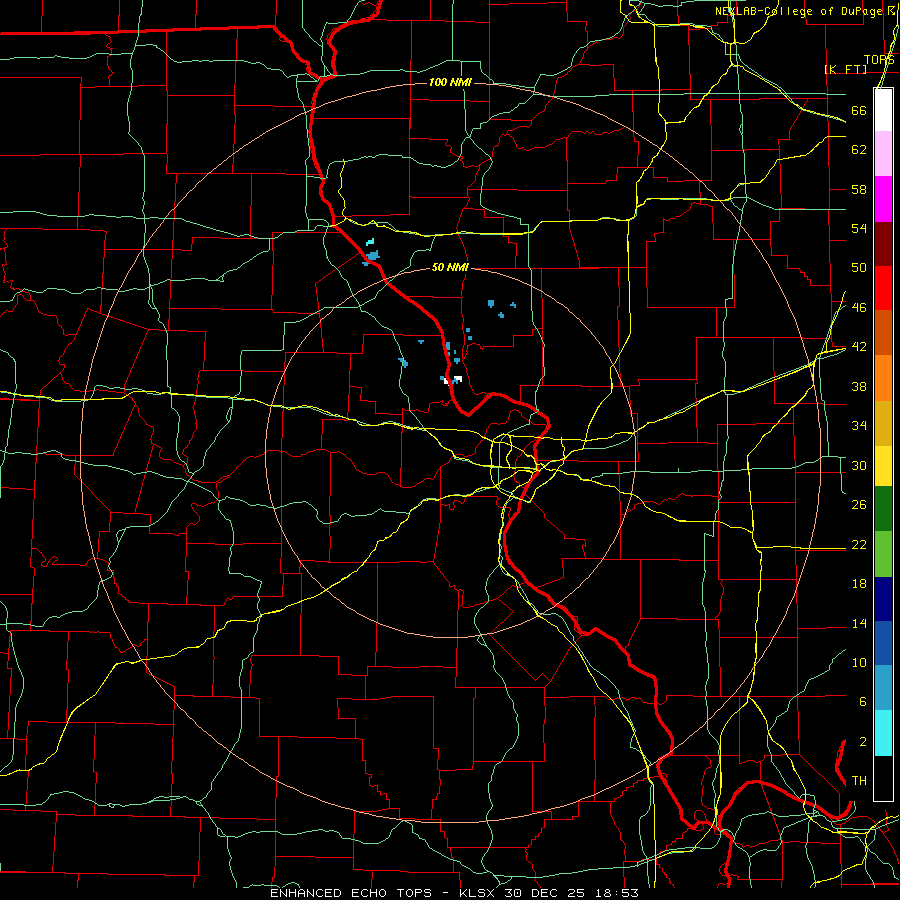Click the '18:53' timestamp
Screen dimensions: 900x900
pos(619,893)
